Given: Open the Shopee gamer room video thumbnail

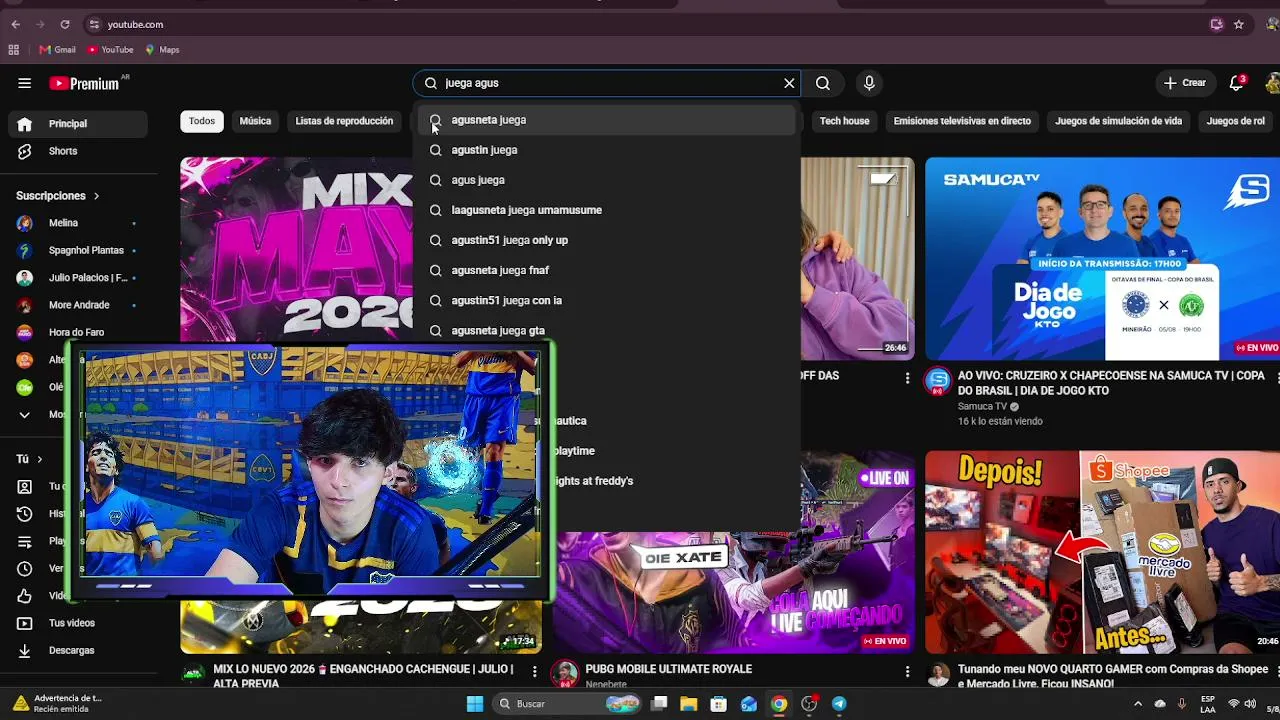Looking at the screenshot, I should click(1102, 552).
